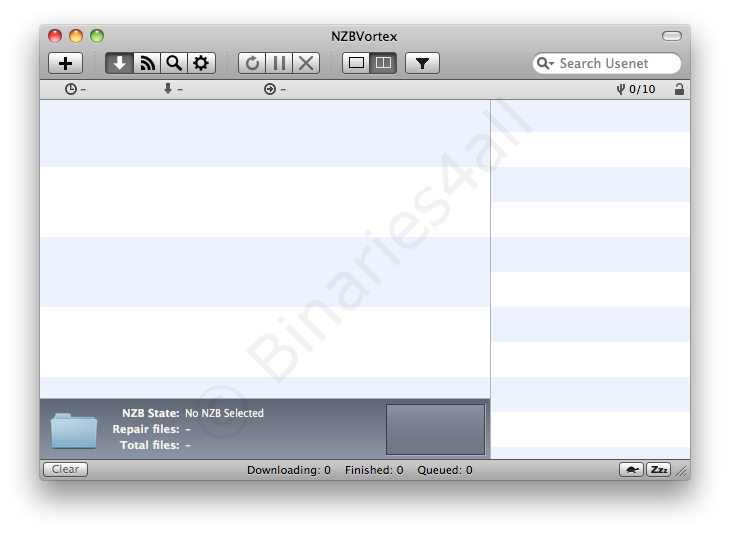This screenshot has height=535, width=730.
Task: Click the retry circular arrow button
Action: coord(252,63)
